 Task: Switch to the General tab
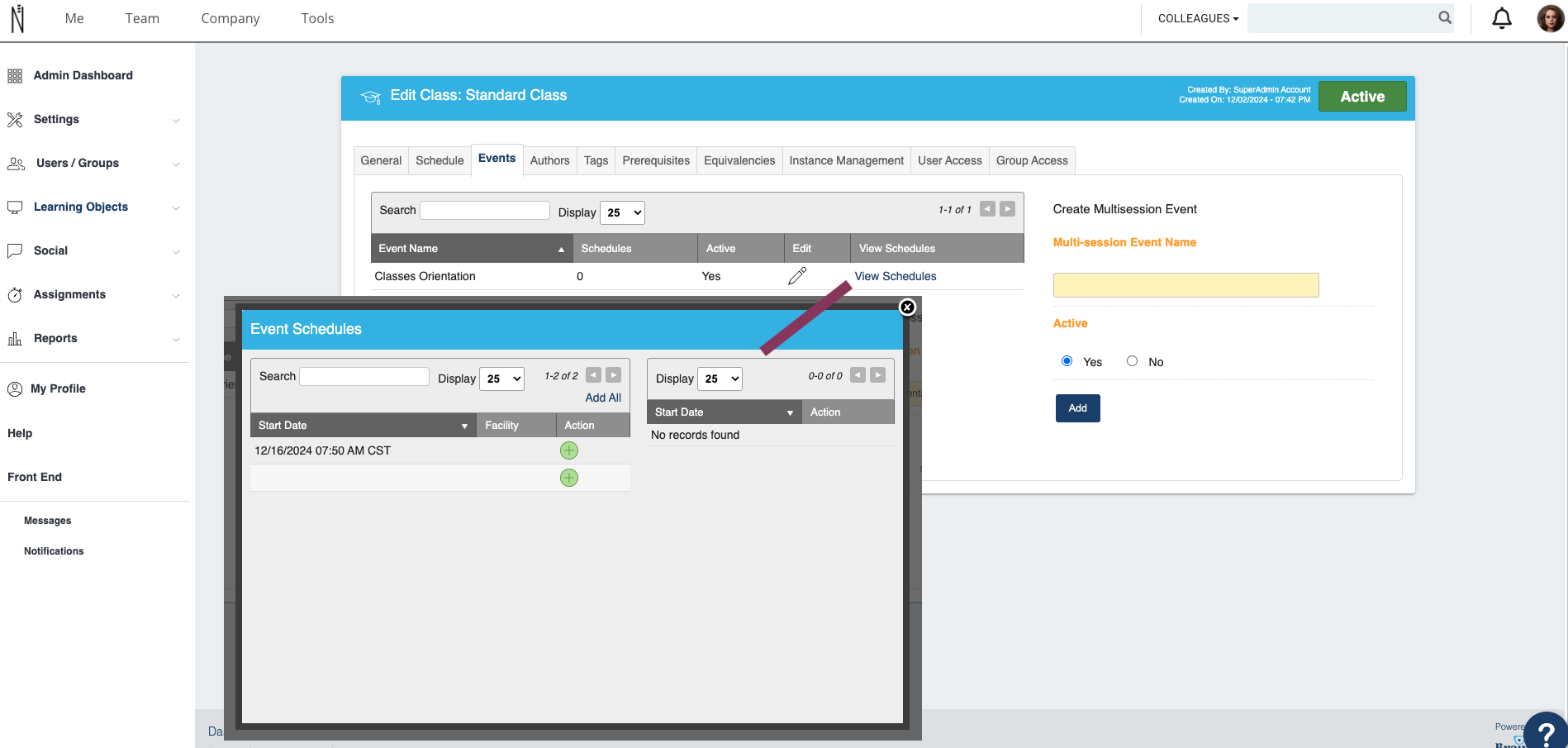[381, 160]
